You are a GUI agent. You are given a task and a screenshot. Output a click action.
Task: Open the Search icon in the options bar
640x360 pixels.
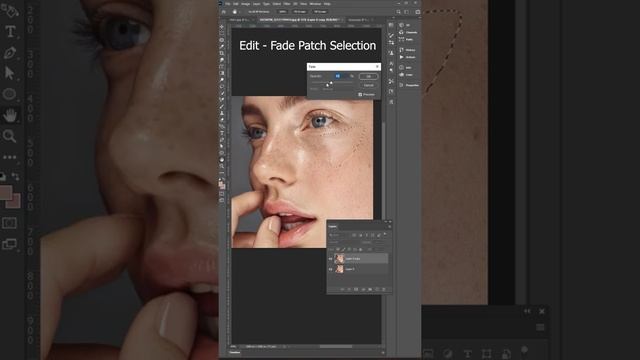(x=398, y=12)
